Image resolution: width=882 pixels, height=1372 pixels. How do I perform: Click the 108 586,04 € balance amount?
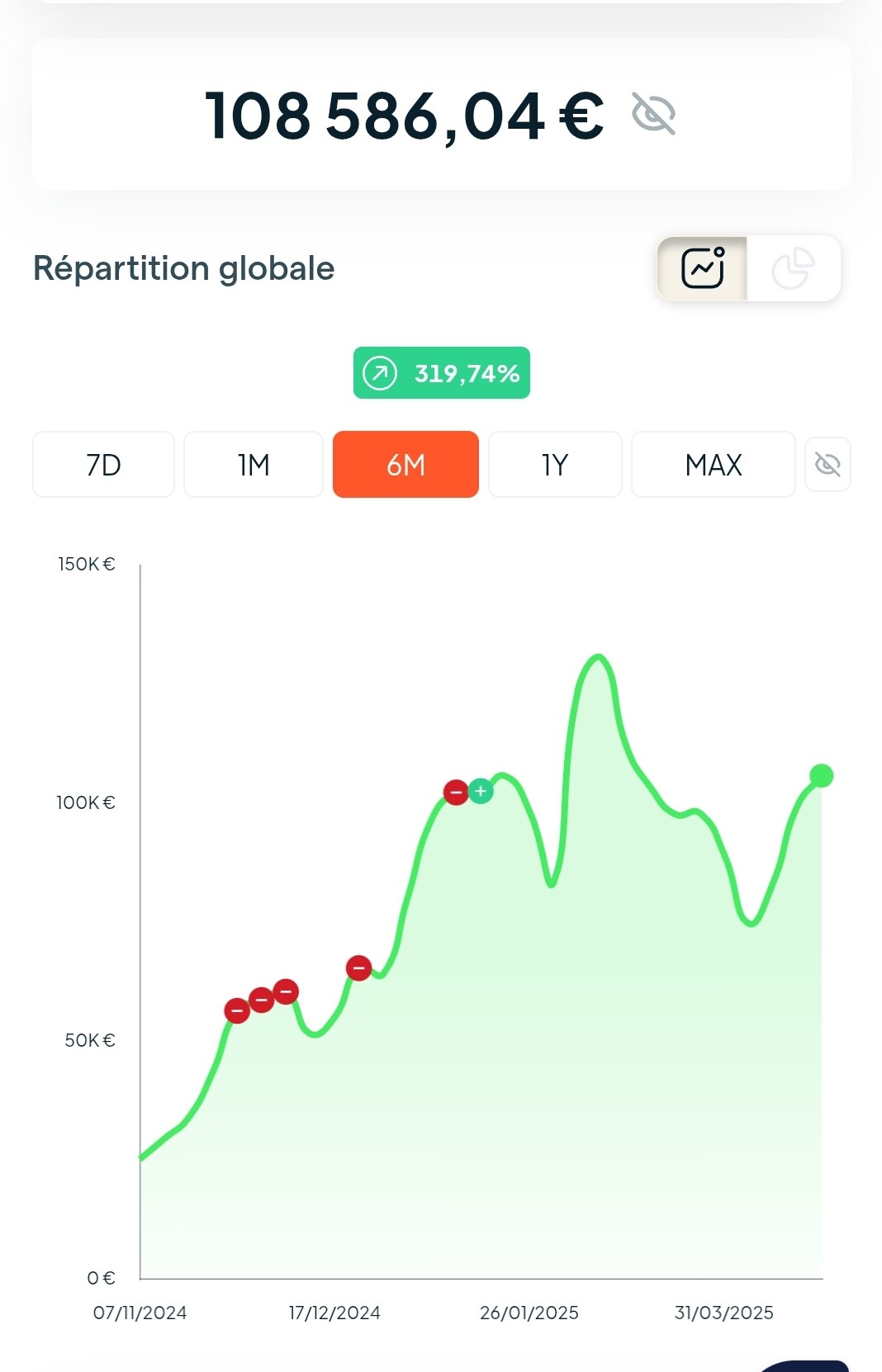coord(405,116)
